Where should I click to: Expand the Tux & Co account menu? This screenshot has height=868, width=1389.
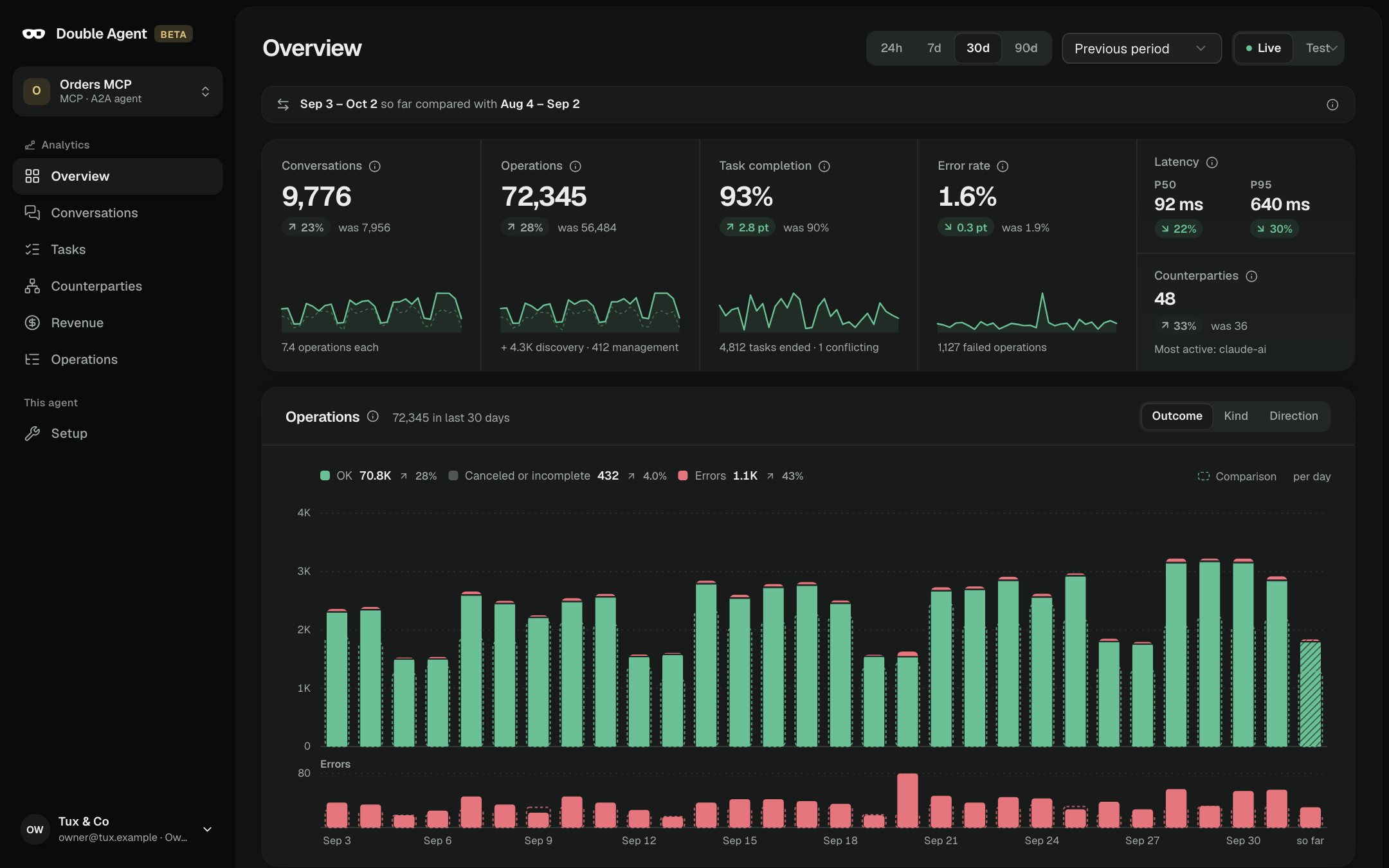tap(118, 829)
